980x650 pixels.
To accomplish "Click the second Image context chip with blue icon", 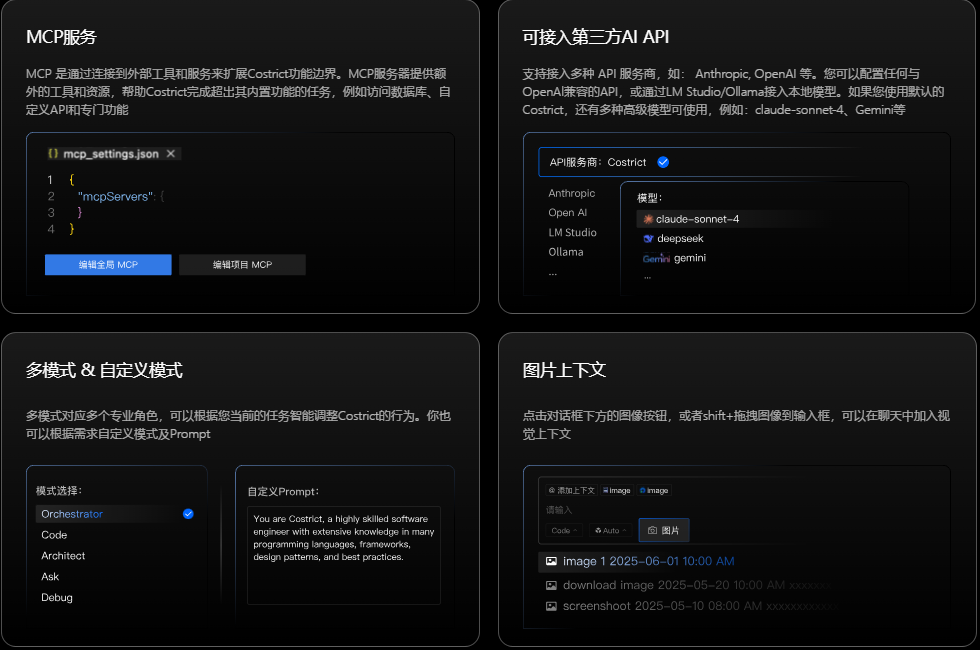I will [654, 491].
